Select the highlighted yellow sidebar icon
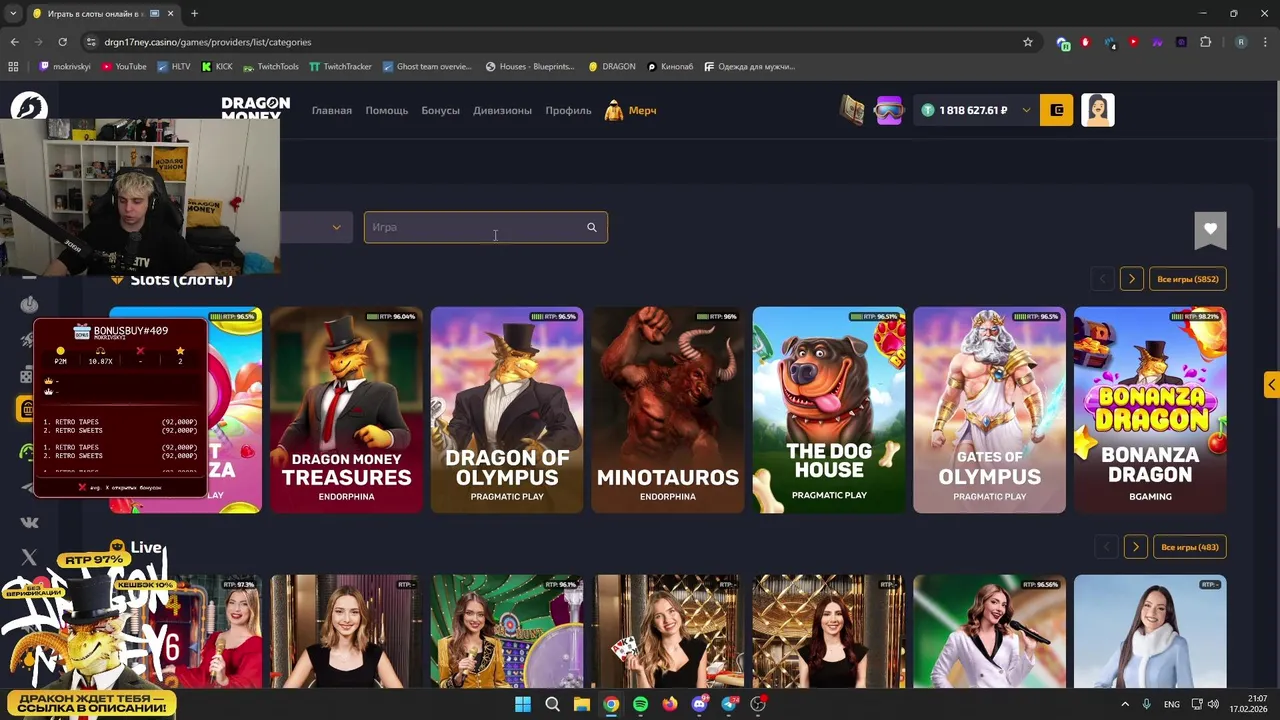 click(x=25, y=409)
